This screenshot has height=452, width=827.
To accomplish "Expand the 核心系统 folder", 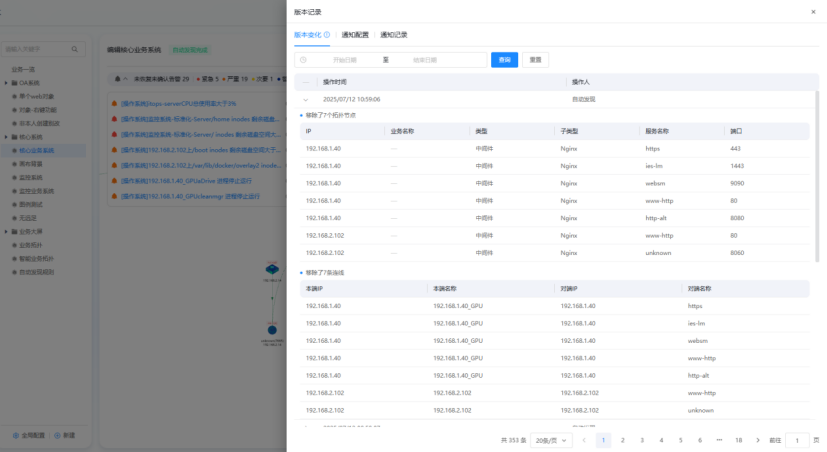I will (6, 137).
